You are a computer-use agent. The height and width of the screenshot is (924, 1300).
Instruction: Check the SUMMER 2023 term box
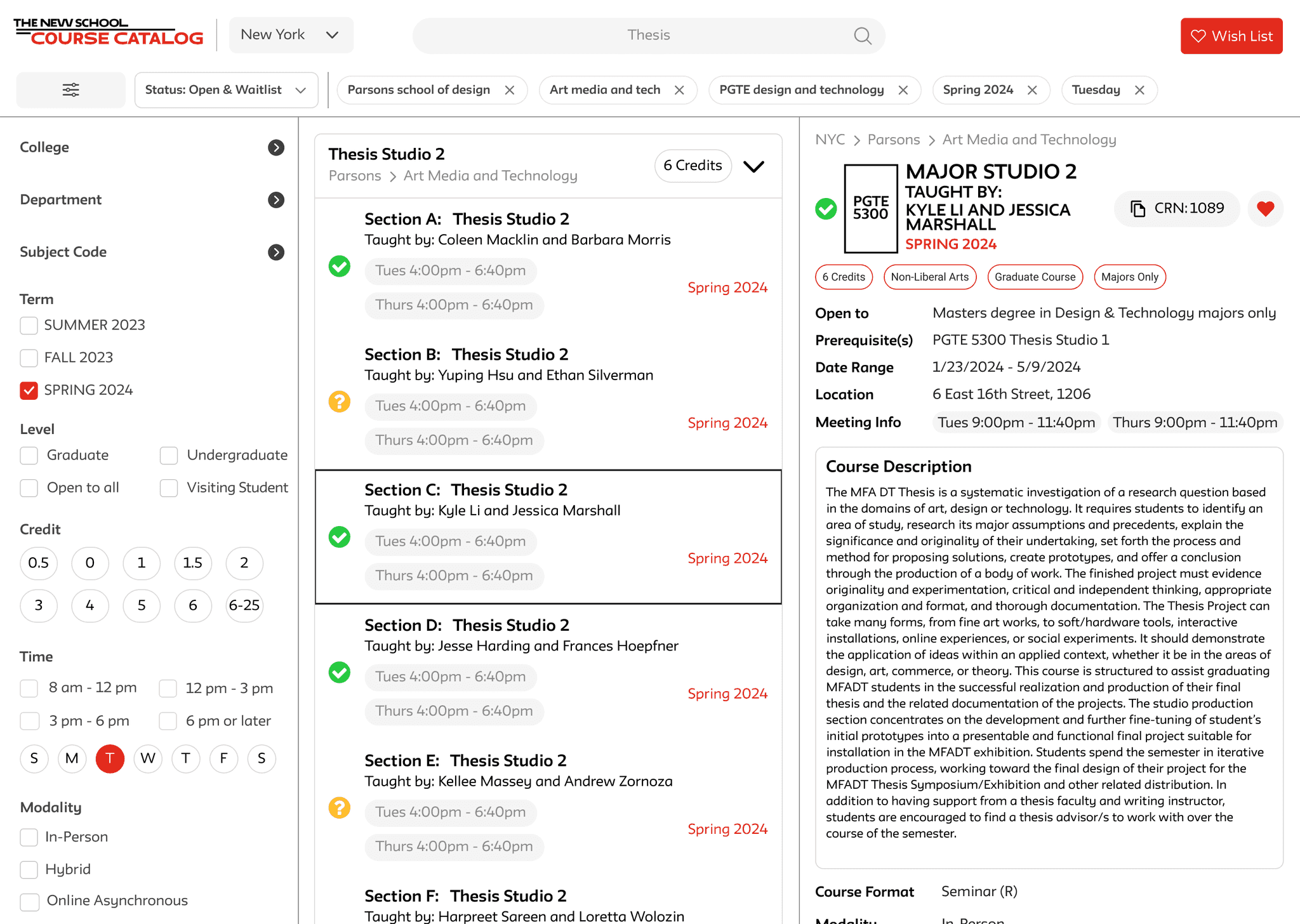point(29,326)
